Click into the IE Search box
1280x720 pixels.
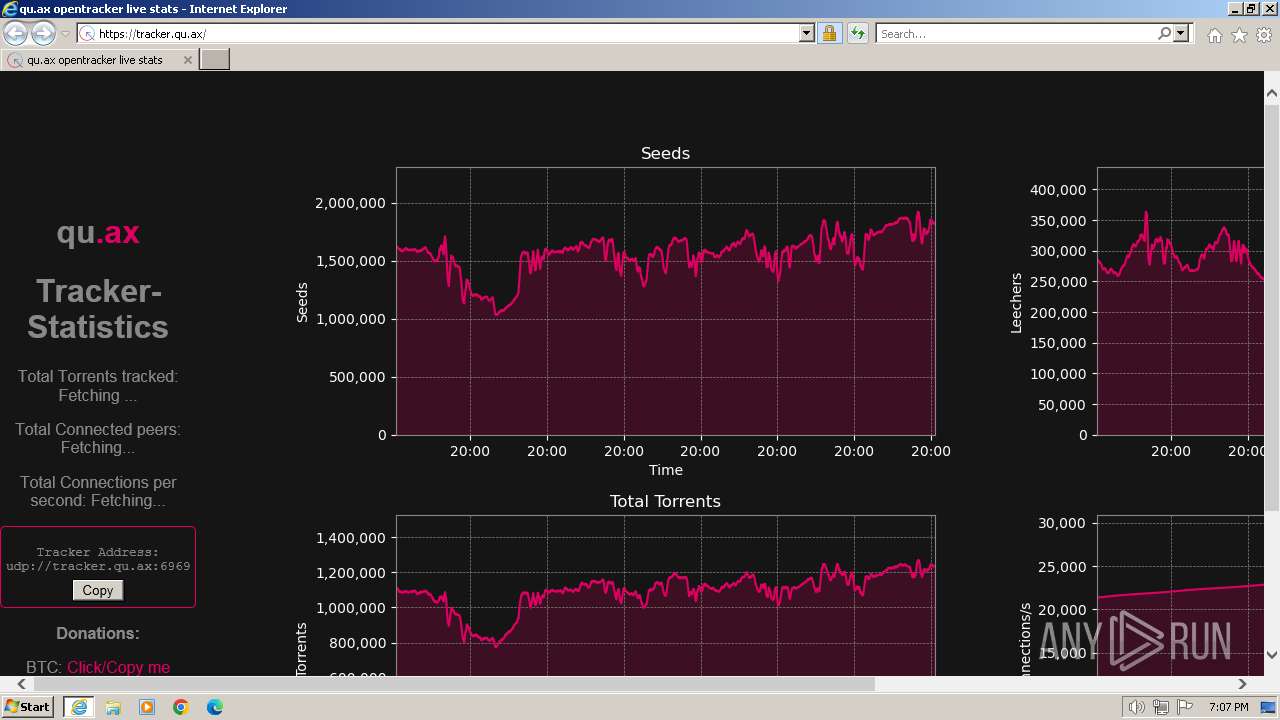coord(1016,34)
